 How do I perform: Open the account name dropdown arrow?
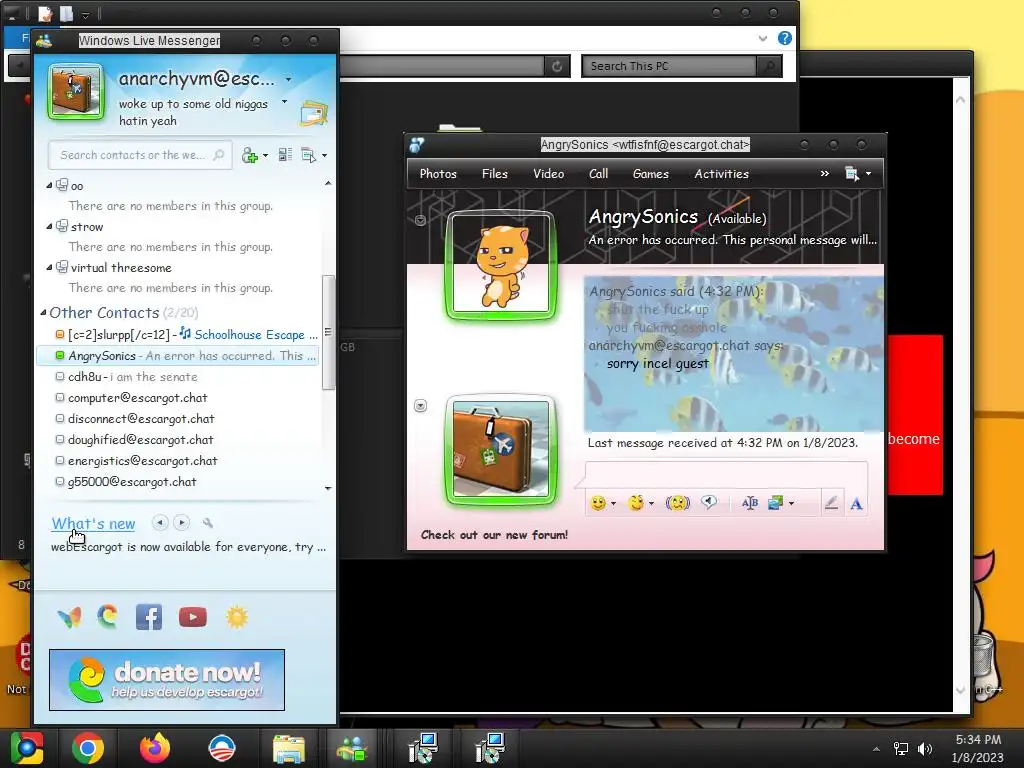pos(289,80)
